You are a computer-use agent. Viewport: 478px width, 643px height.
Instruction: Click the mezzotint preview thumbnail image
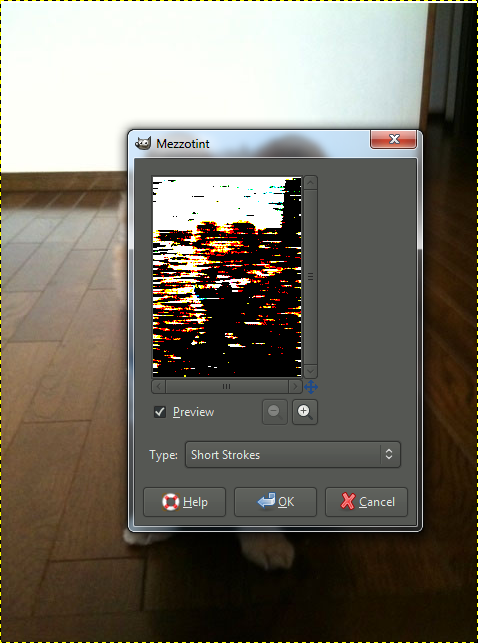[x=227, y=277]
